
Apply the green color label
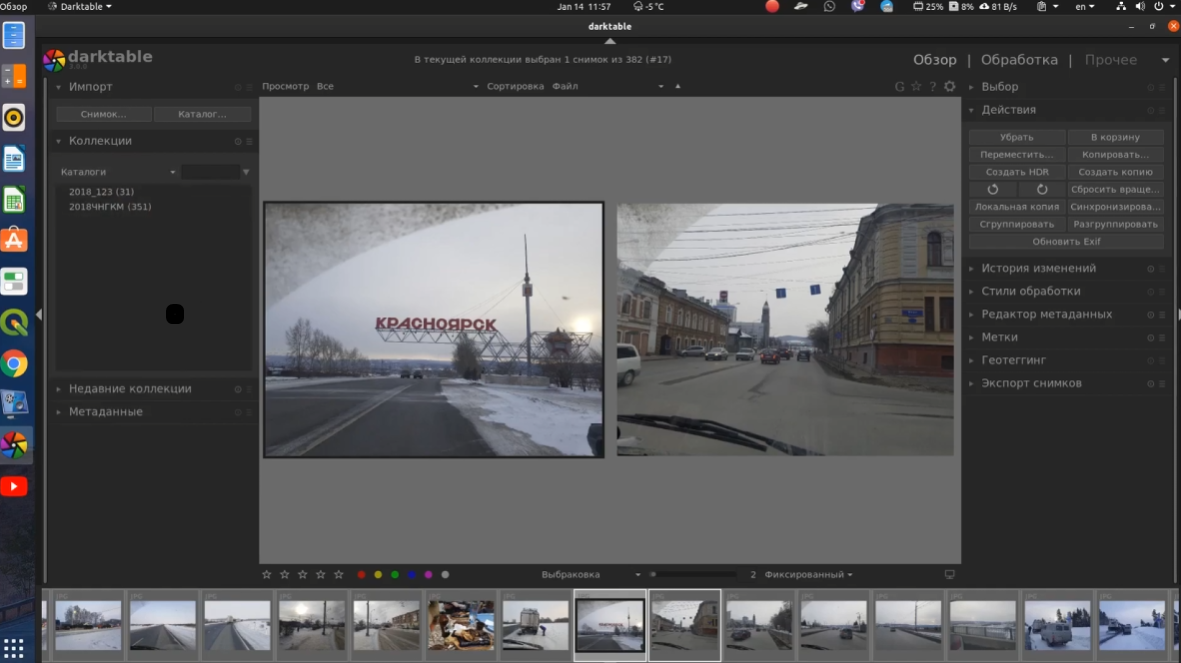[395, 575]
